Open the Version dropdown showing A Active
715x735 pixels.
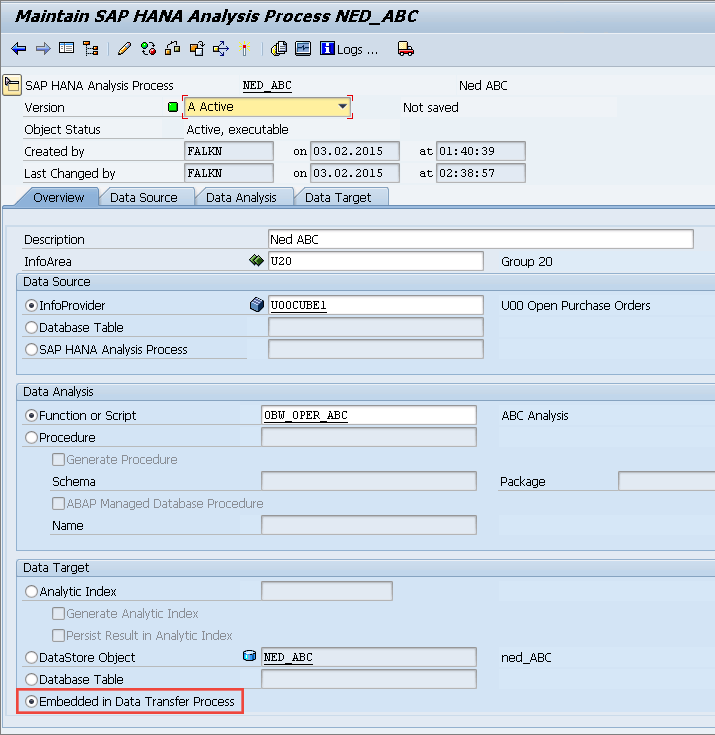click(x=267, y=107)
